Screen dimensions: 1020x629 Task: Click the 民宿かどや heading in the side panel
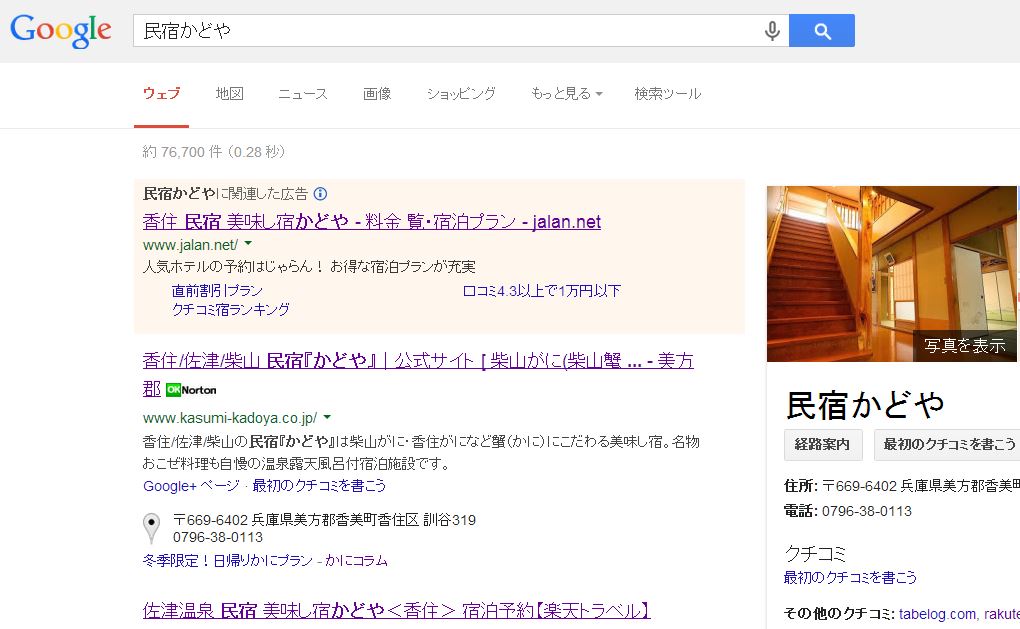pos(865,405)
